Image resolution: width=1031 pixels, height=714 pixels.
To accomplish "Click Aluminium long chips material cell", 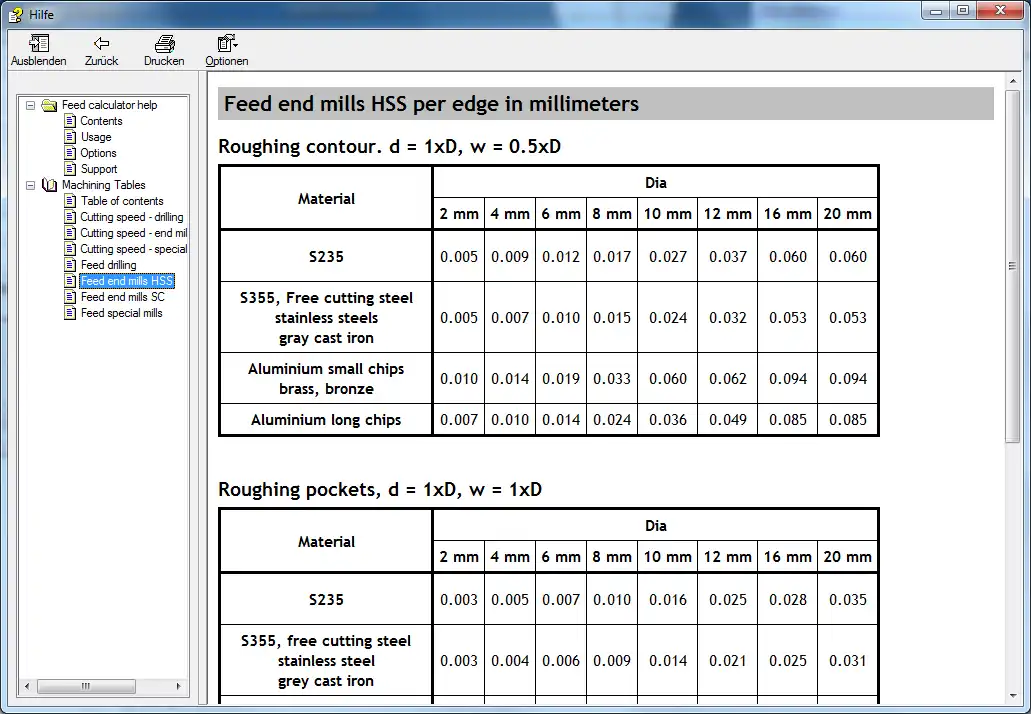I will click(x=326, y=419).
